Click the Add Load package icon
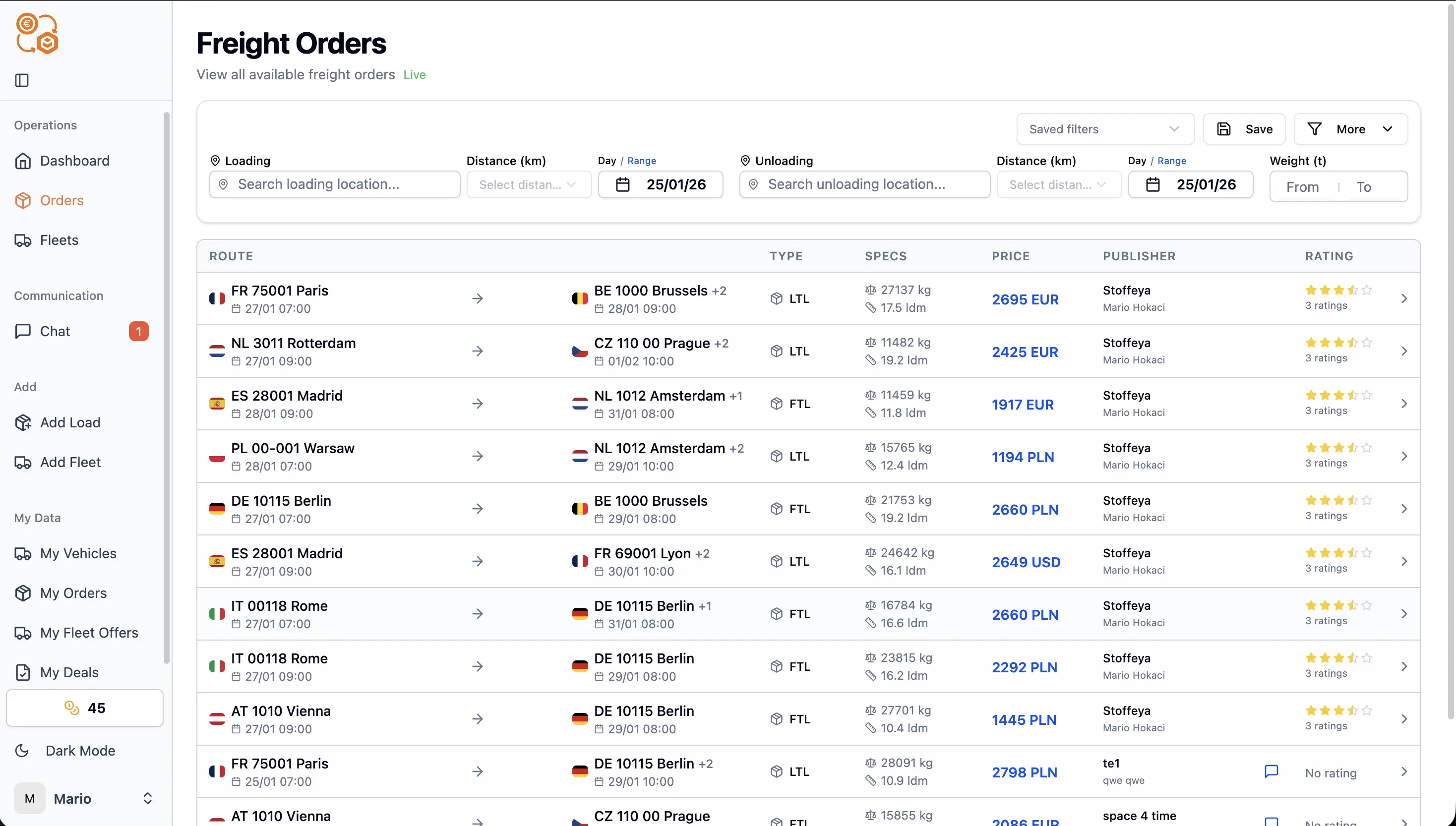 [x=23, y=422]
